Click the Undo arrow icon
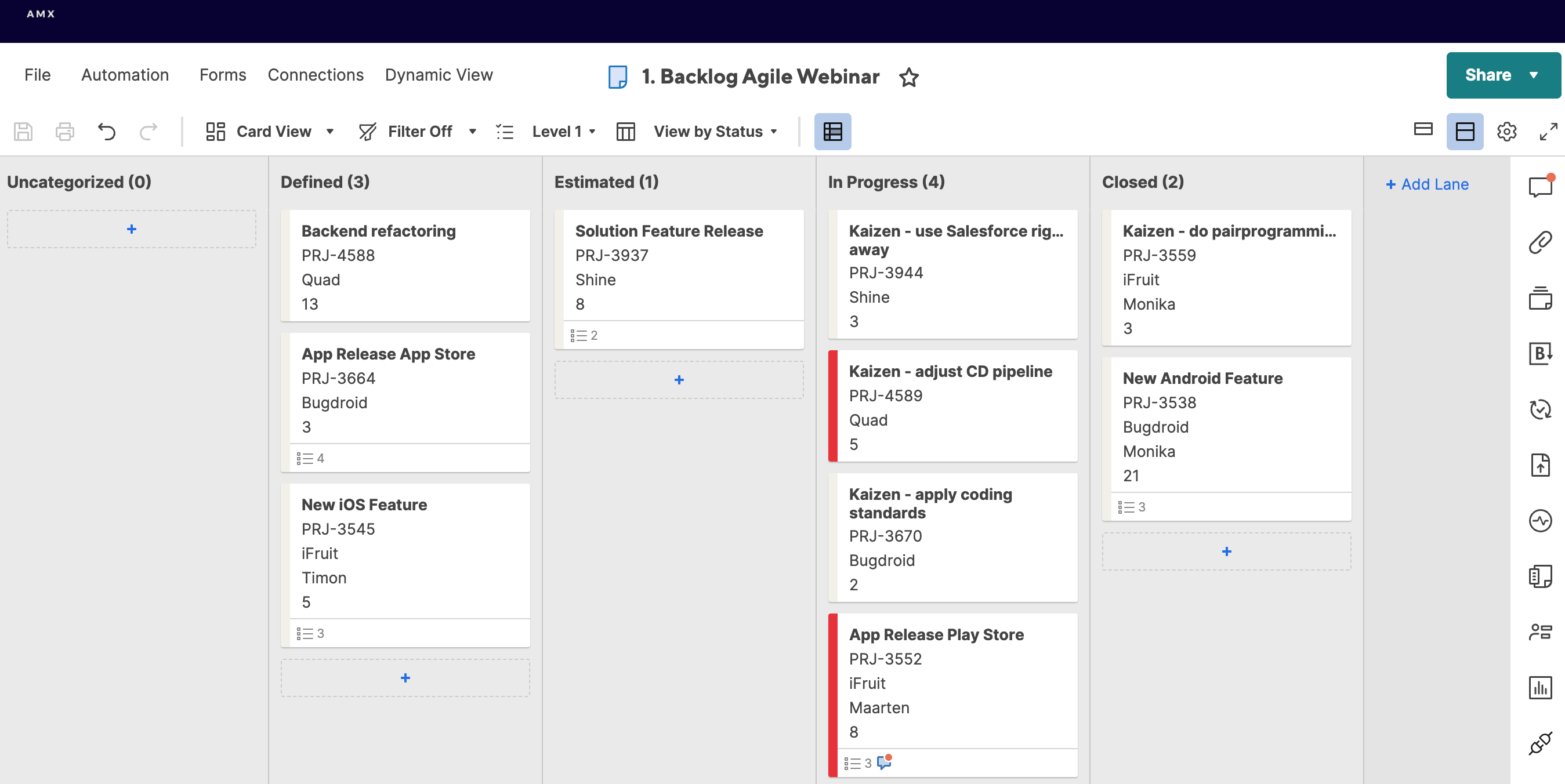Viewport: 1565px width, 784px height. [106, 131]
